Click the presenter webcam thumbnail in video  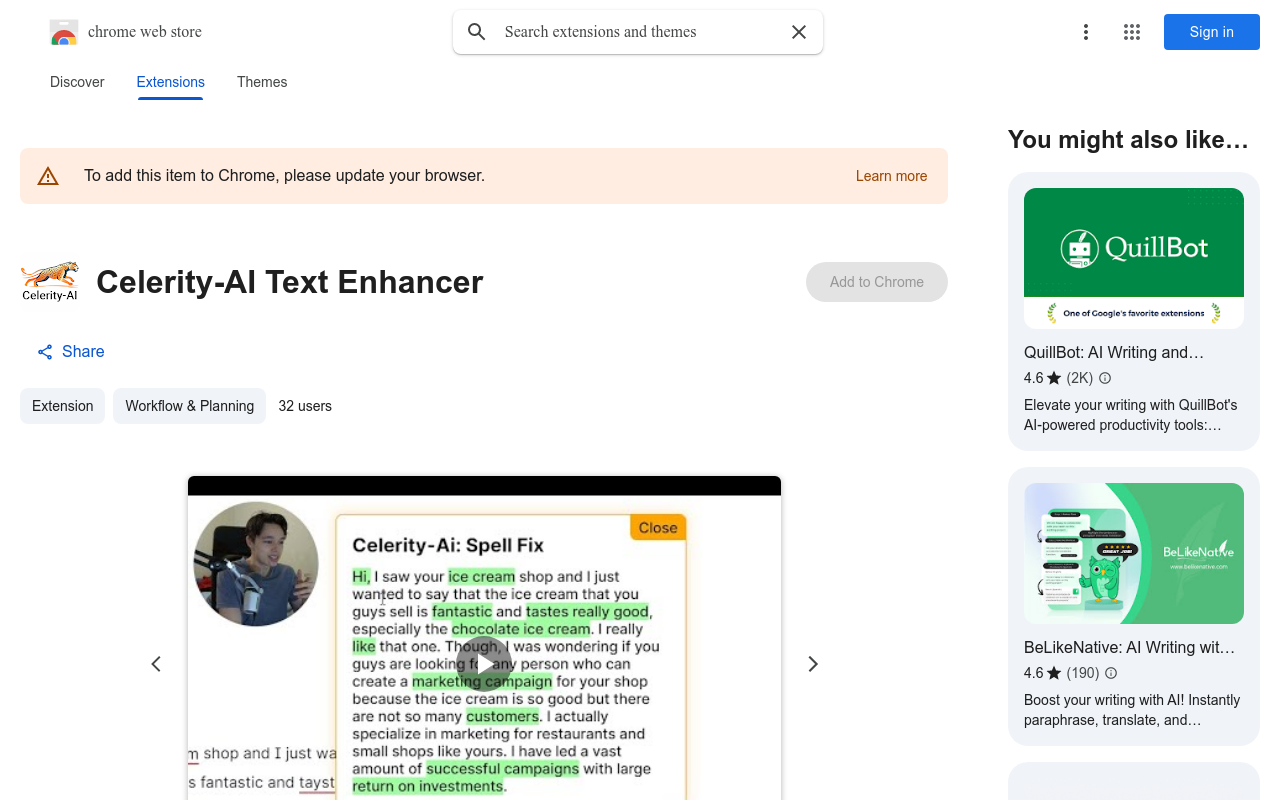pos(256,564)
